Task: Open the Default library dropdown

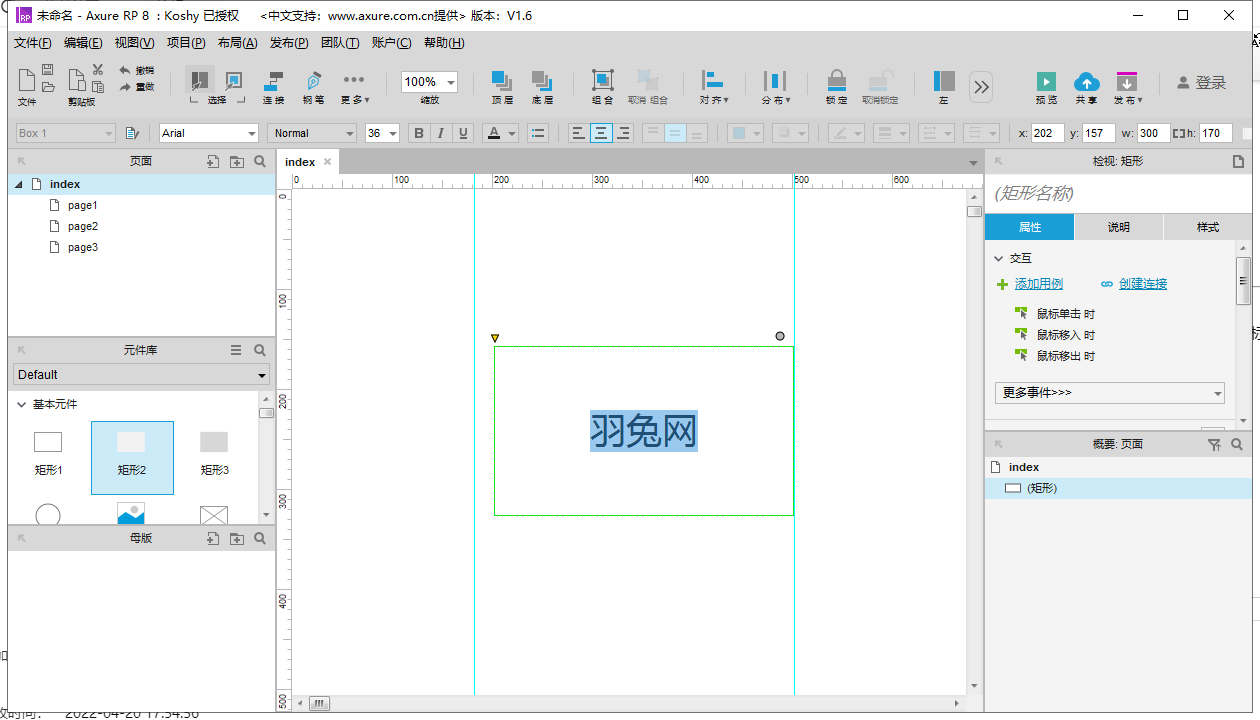Action: (142, 375)
